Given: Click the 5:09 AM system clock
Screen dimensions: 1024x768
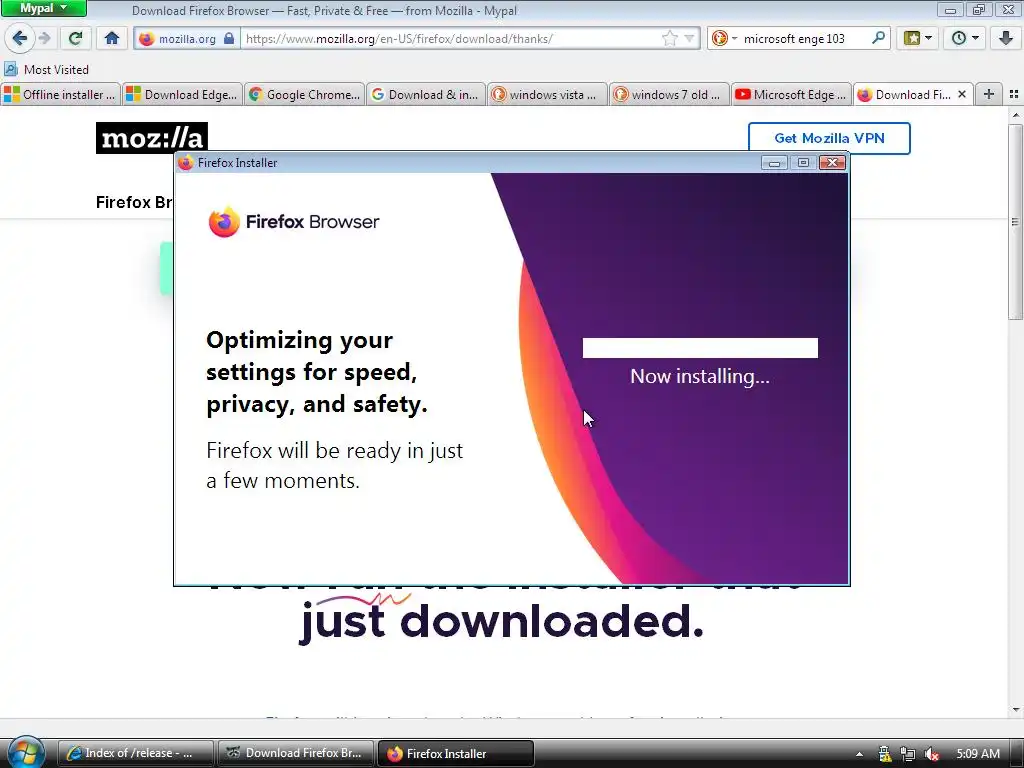Looking at the screenshot, I should 978,754.
